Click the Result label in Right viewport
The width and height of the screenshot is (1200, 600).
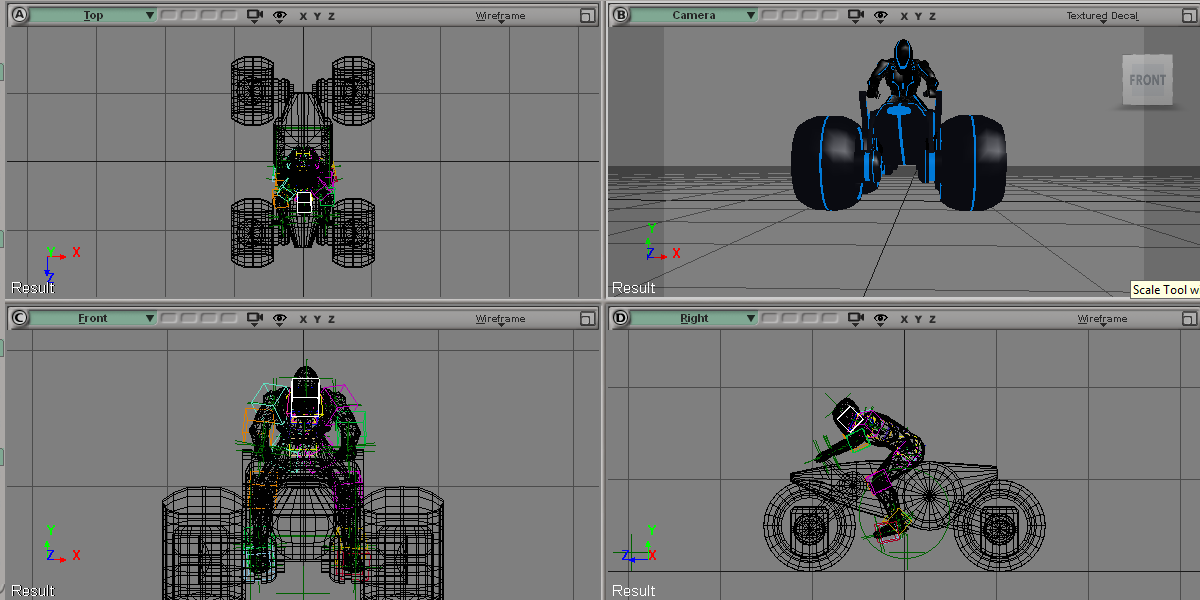click(634, 591)
